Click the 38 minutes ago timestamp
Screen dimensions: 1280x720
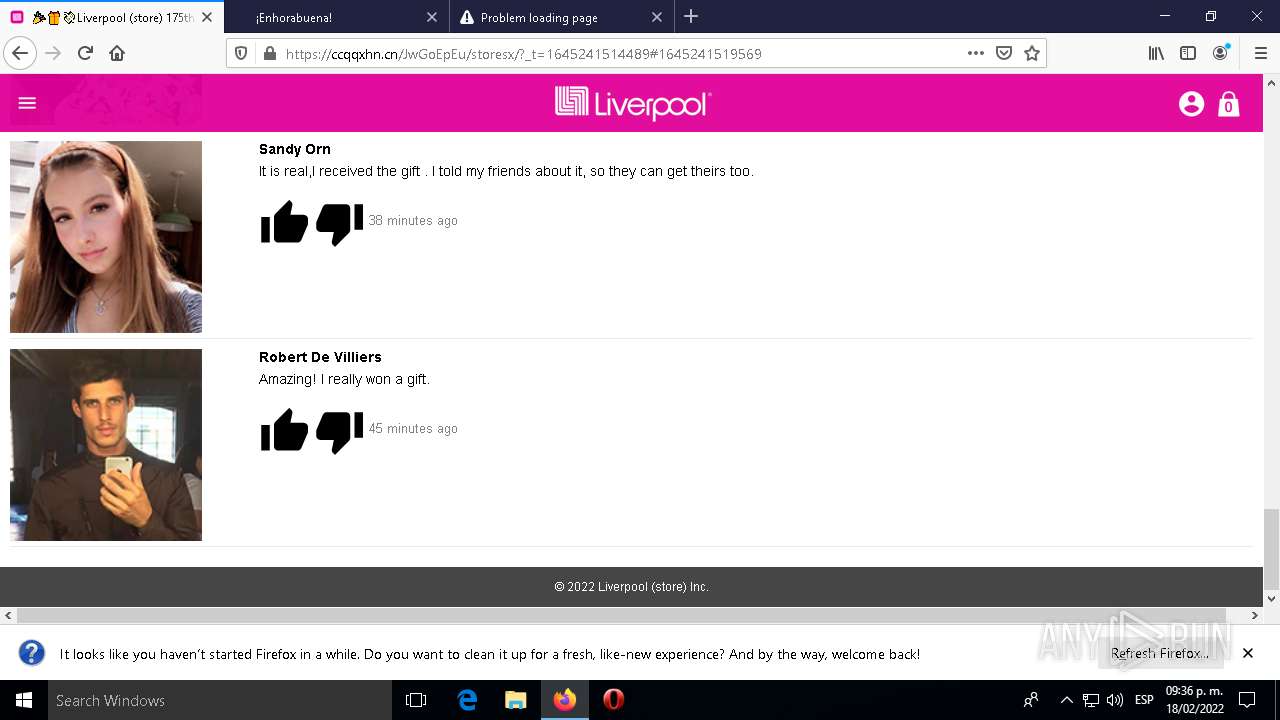(x=413, y=221)
